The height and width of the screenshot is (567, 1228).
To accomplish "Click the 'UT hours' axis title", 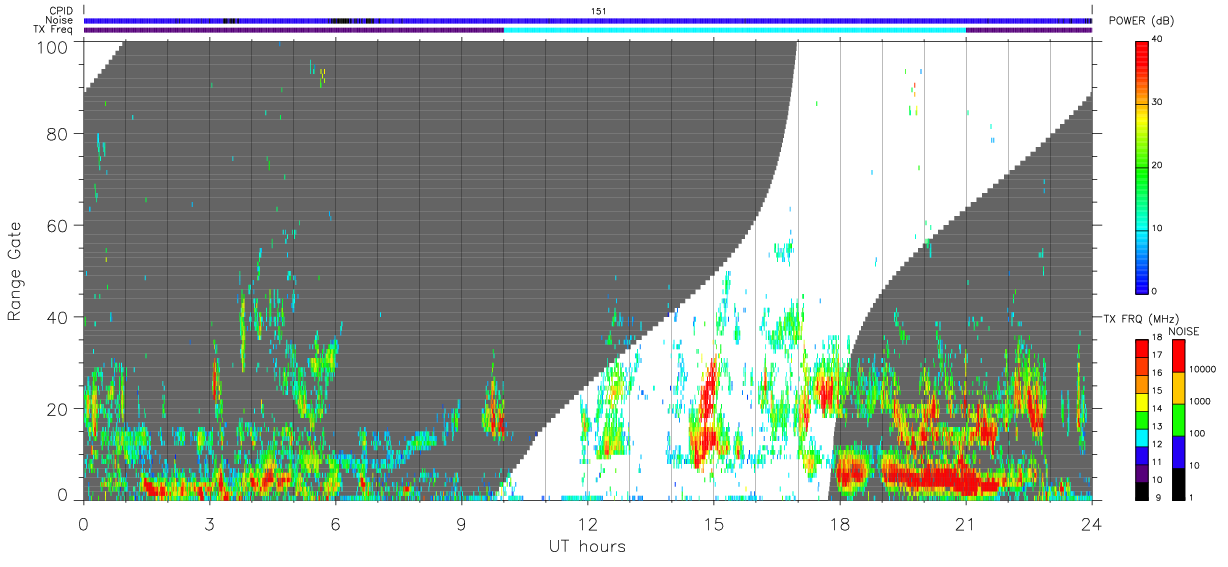I will [587, 546].
